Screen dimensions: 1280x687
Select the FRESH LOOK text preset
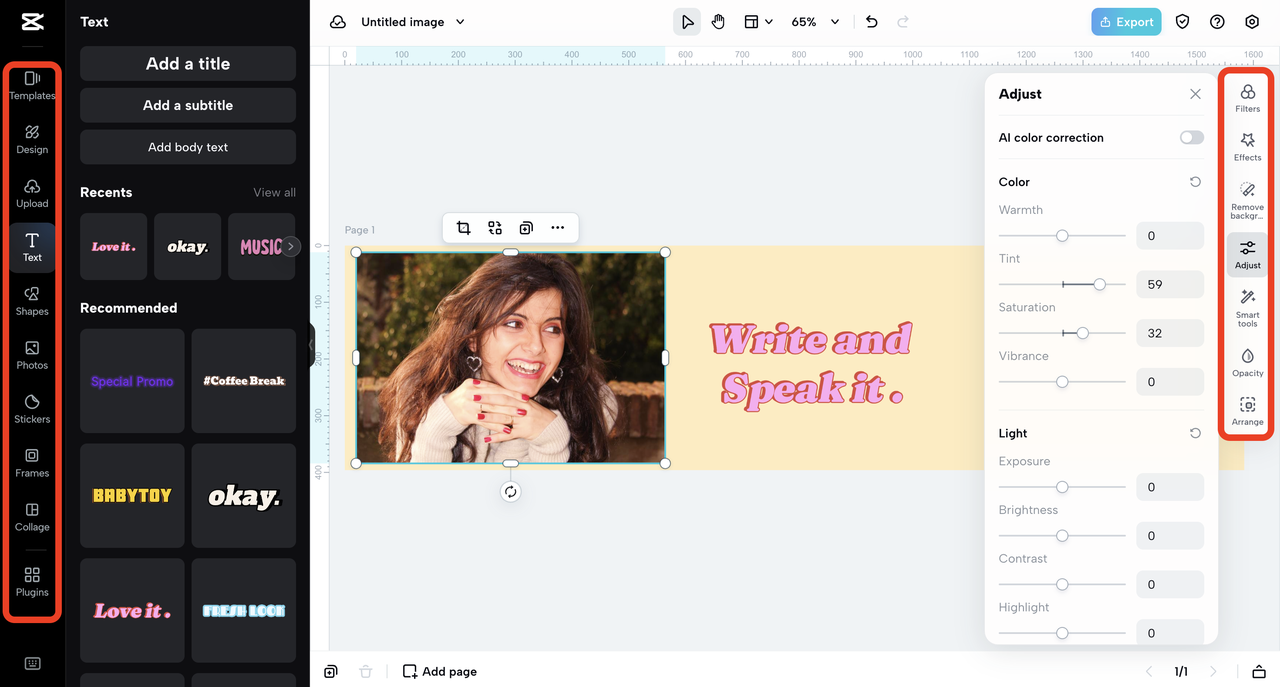pos(244,611)
